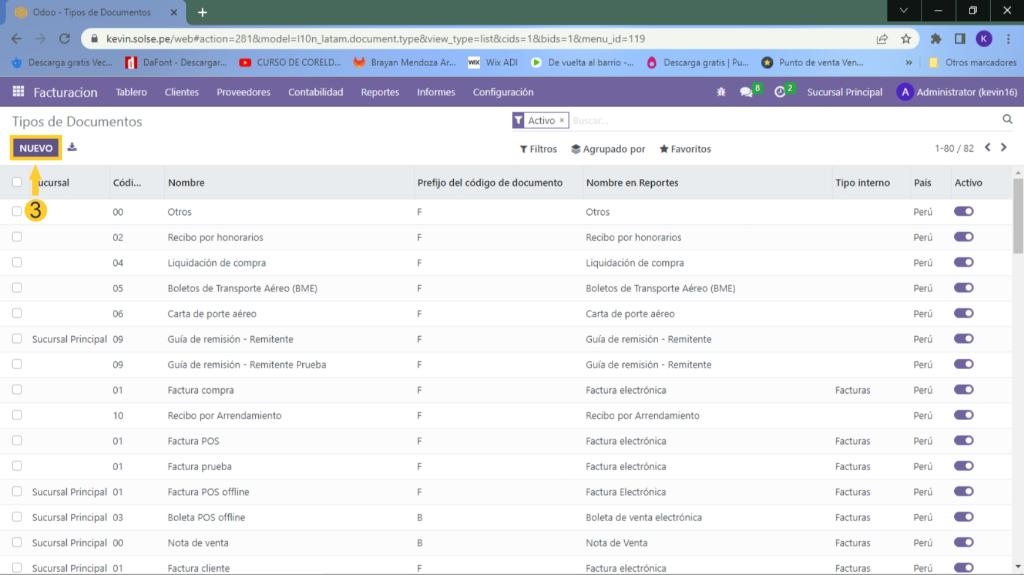The height and width of the screenshot is (575, 1024).
Task: Toggle Activo switch for Recibo por honorarios
Action: point(964,237)
